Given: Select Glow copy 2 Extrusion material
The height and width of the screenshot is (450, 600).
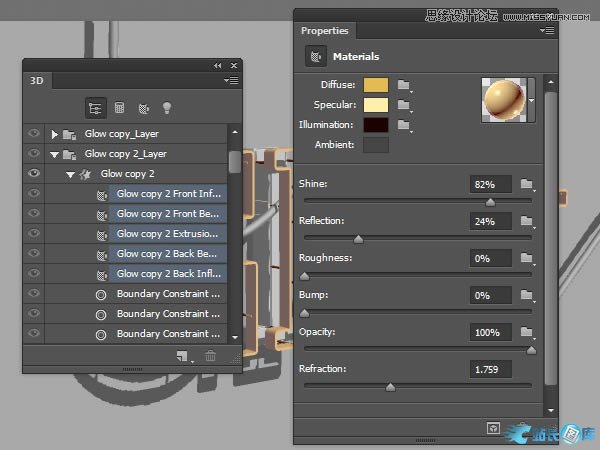Looking at the screenshot, I should tap(168, 234).
